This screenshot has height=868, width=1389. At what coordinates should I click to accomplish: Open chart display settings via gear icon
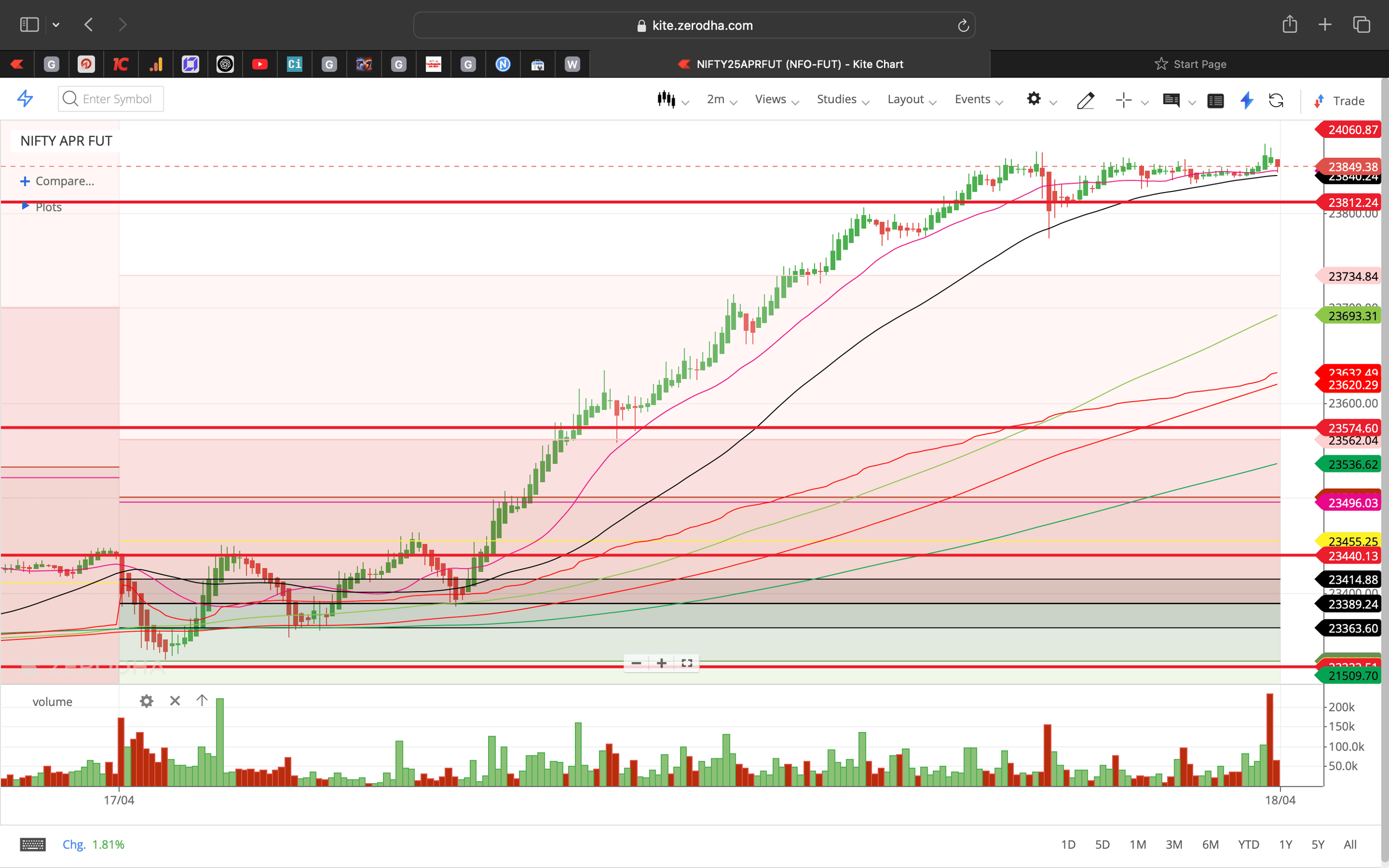coord(1034,99)
